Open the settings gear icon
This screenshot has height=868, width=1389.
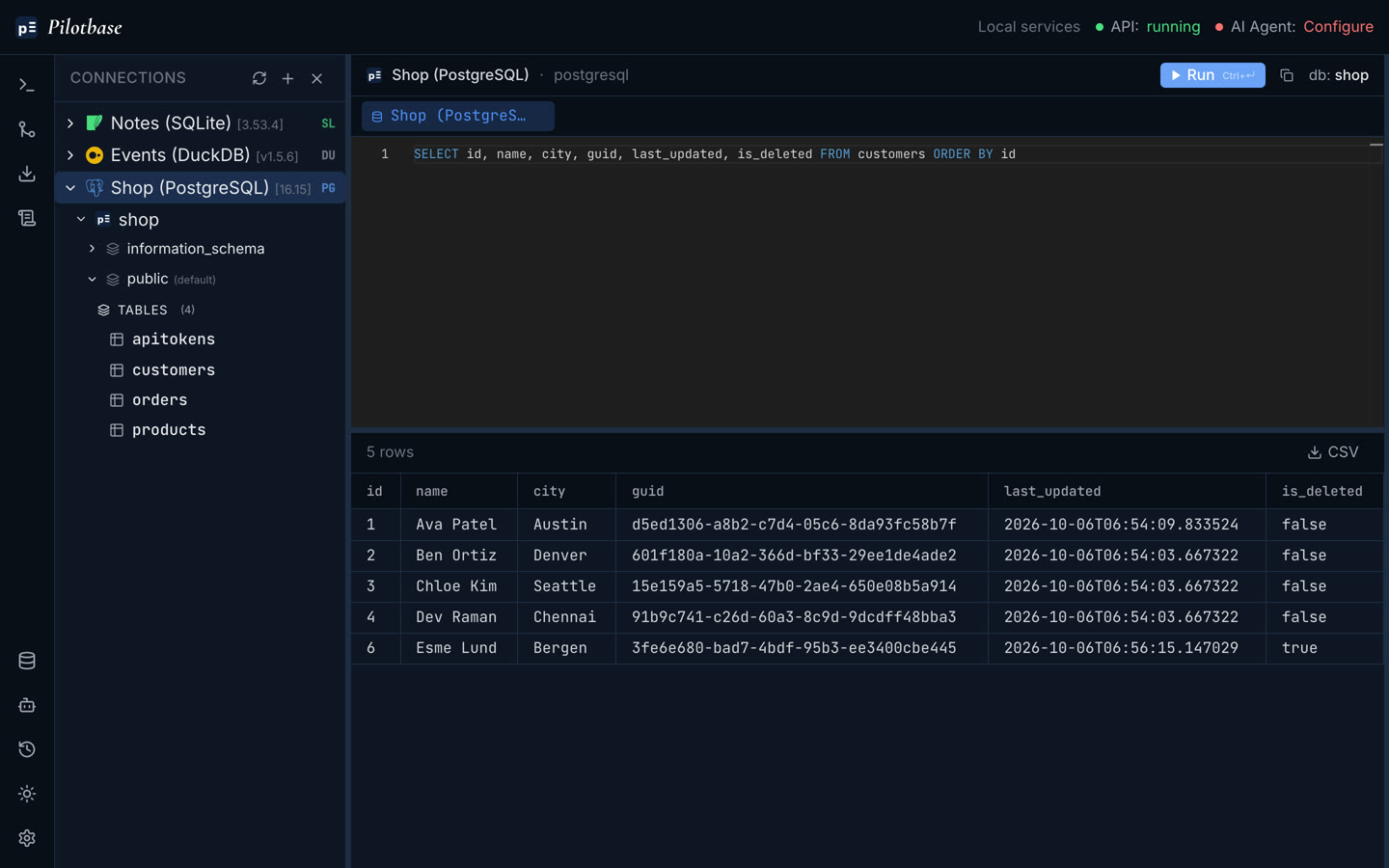coord(27,838)
